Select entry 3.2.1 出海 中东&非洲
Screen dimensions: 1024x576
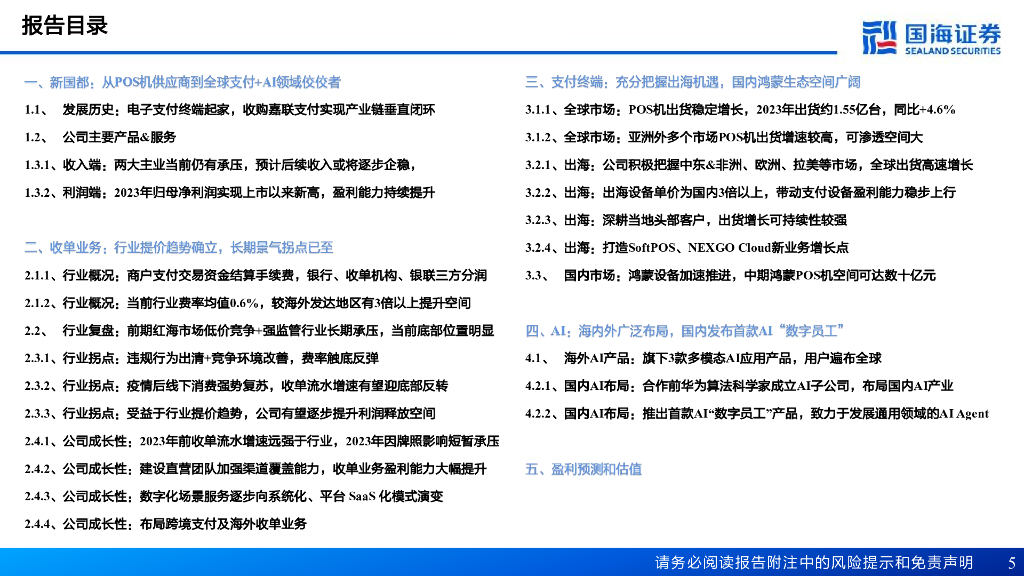tap(749, 165)
